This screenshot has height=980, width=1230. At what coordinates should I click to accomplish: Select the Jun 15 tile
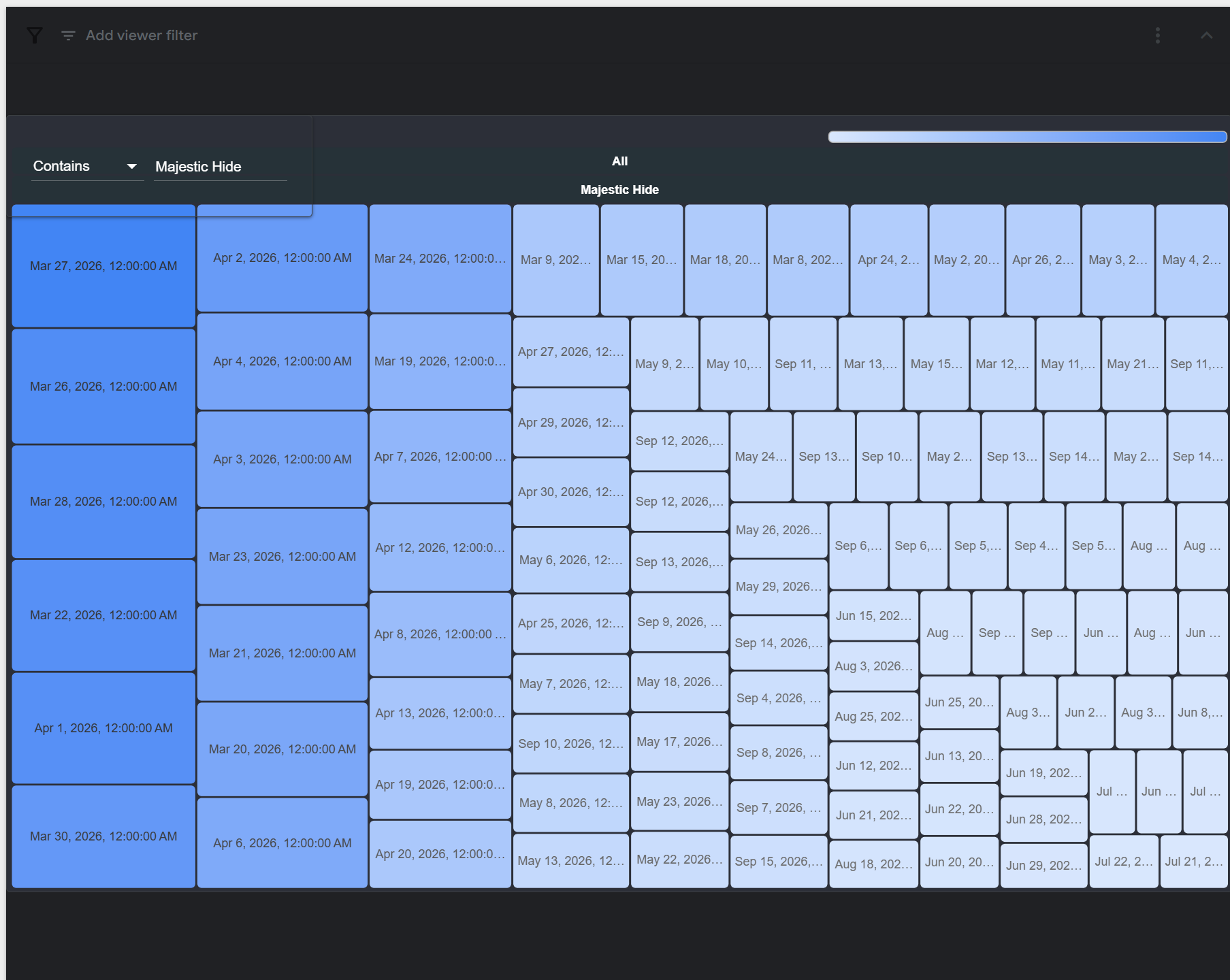[x=874, y=616]
